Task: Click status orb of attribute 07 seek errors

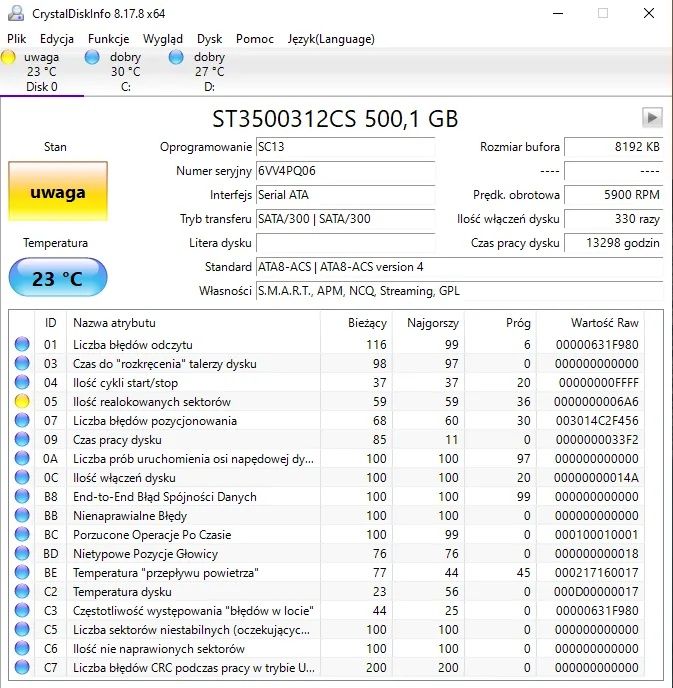Action: click(x=22, y=420)
